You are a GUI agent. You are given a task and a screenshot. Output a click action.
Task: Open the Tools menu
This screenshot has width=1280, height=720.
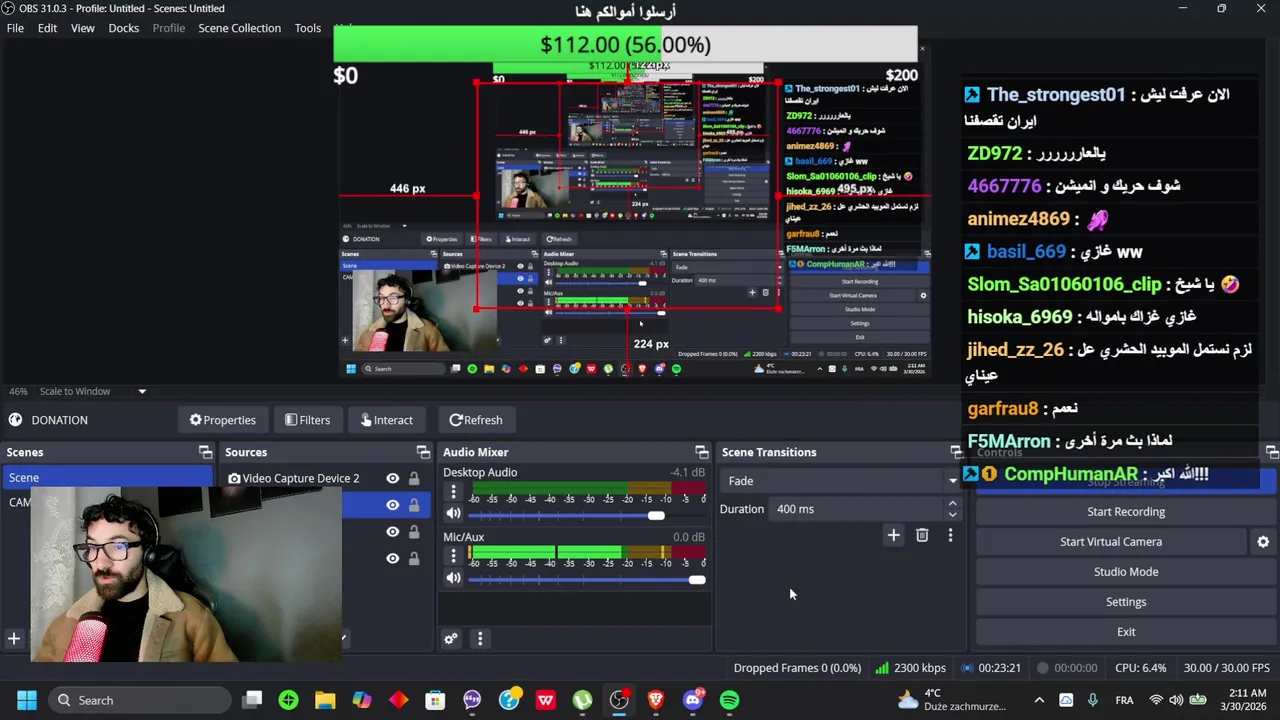point(307,28)
